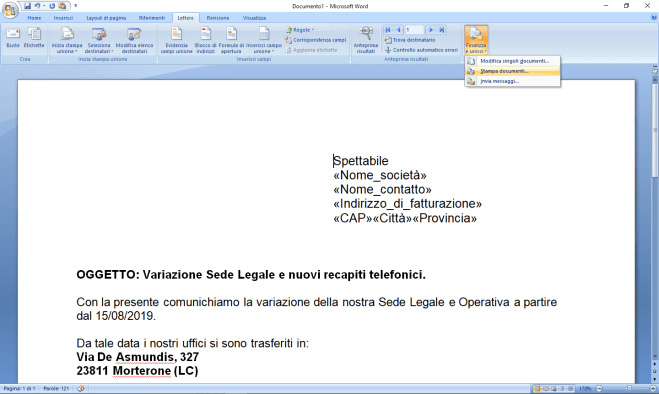Click Controllo automatico errori
Screen dimensions: 659x394
point(422,50)
